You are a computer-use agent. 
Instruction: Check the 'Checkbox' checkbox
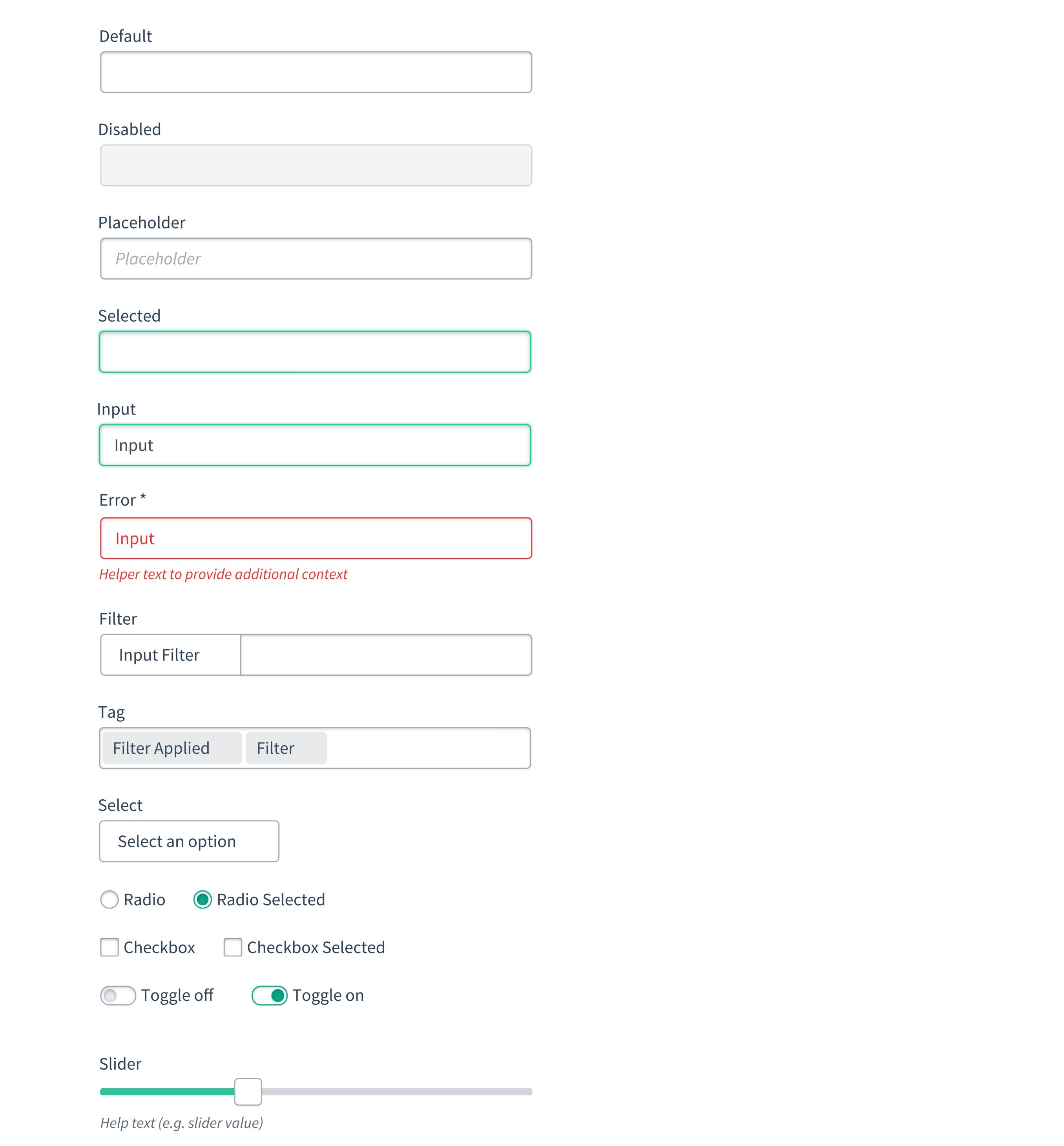pos(110,947)
